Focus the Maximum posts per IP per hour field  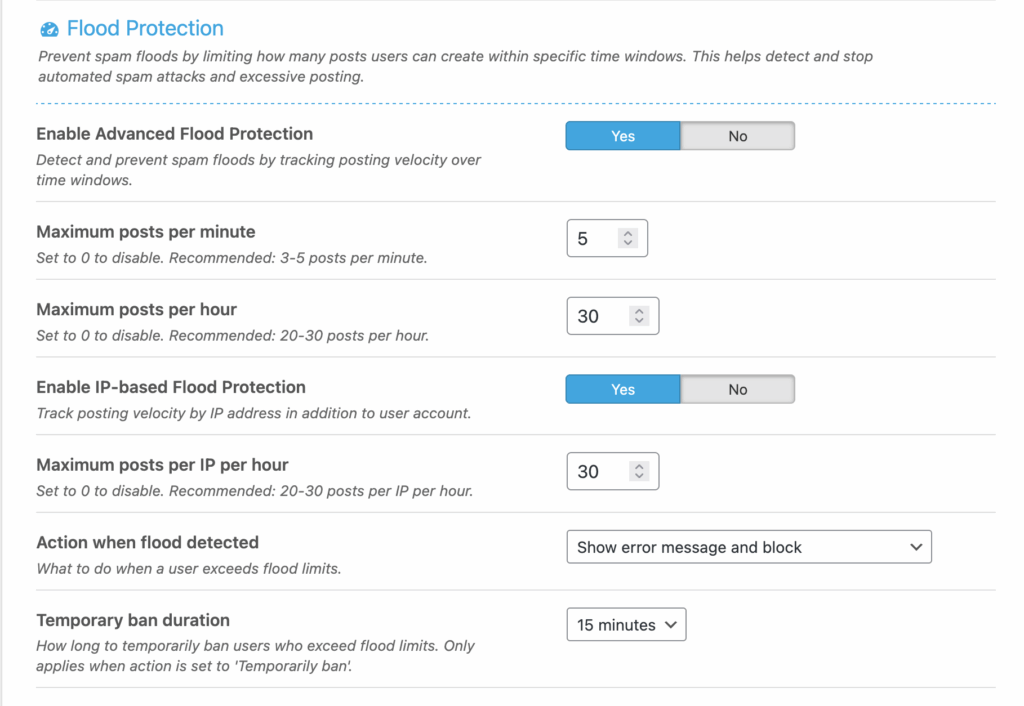[x=598, y=471]
